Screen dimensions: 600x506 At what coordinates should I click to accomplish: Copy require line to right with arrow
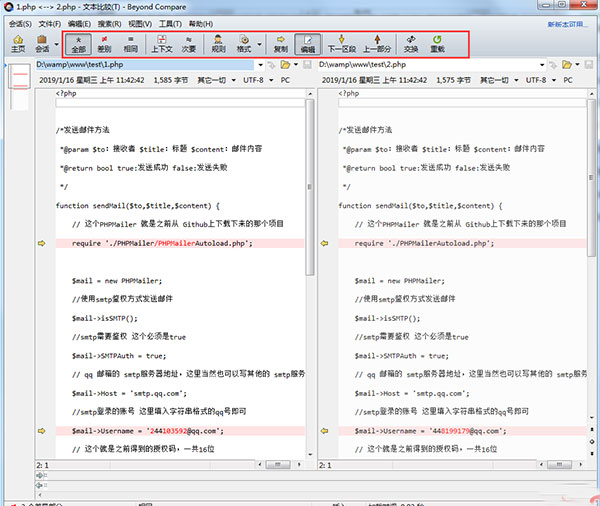[41, 243]
